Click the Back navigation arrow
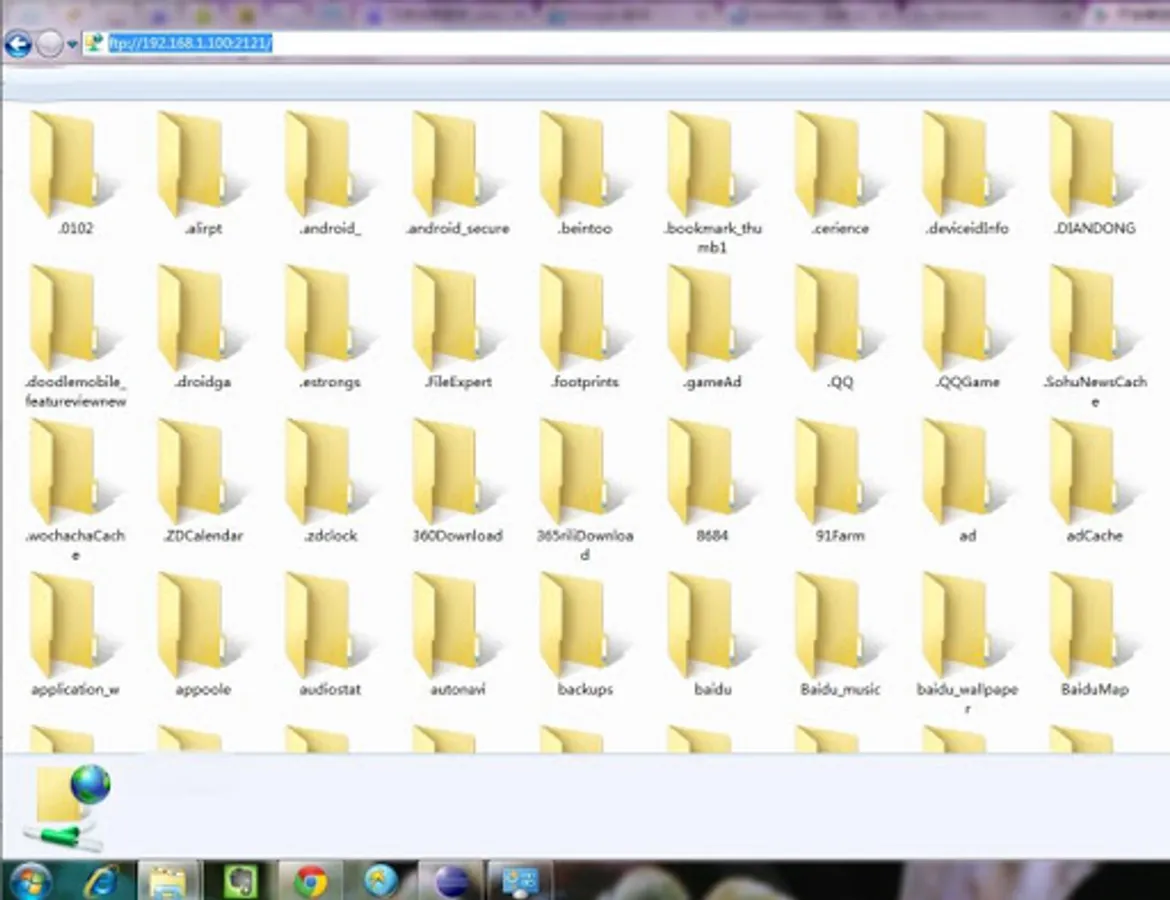This screenshot has height=900, width=1170. (x=17, y=44)
